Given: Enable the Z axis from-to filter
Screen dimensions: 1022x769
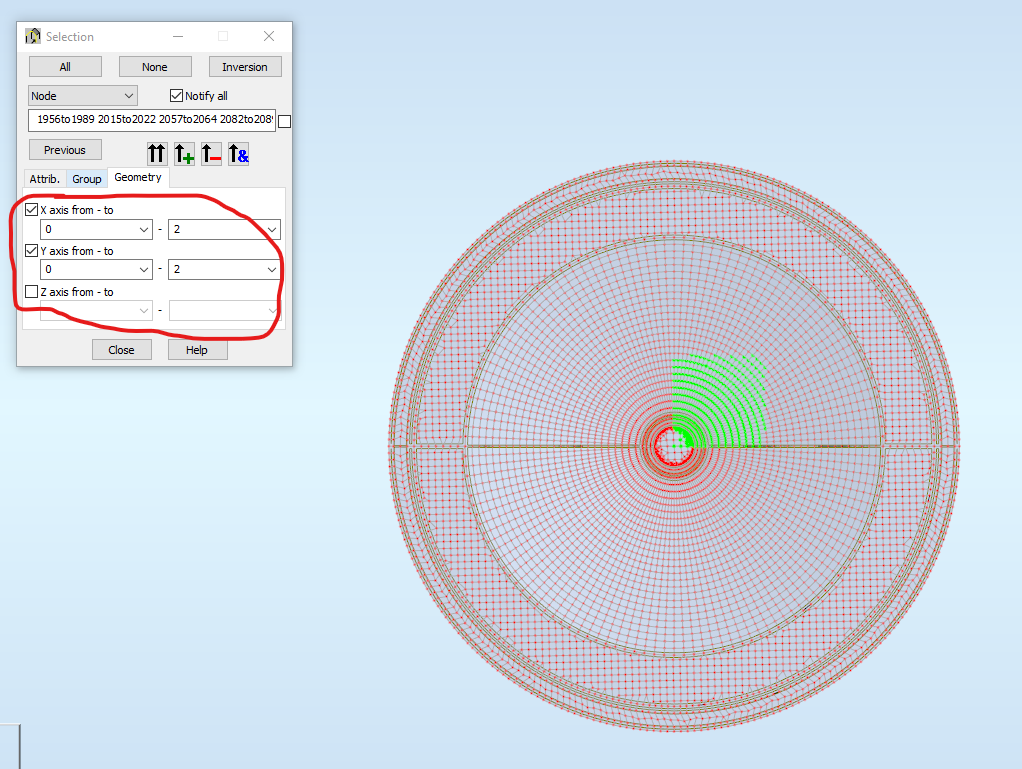Looking at the screenshot, I should [x=30, y=291].
